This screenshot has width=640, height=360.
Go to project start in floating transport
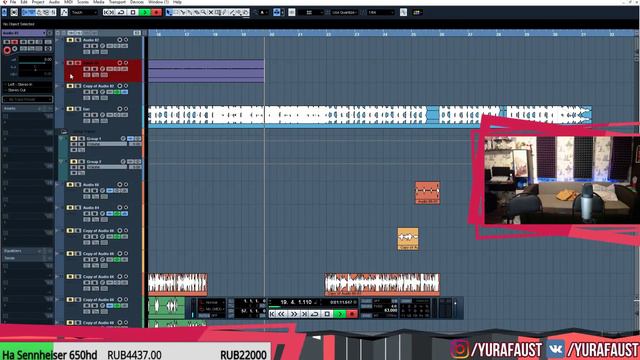[x=272, y=314]
